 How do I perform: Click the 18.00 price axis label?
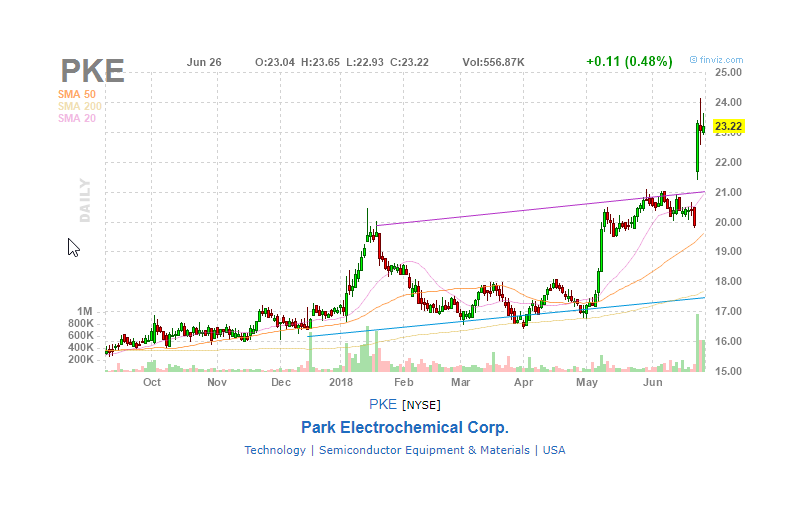[x=728, y=281]
